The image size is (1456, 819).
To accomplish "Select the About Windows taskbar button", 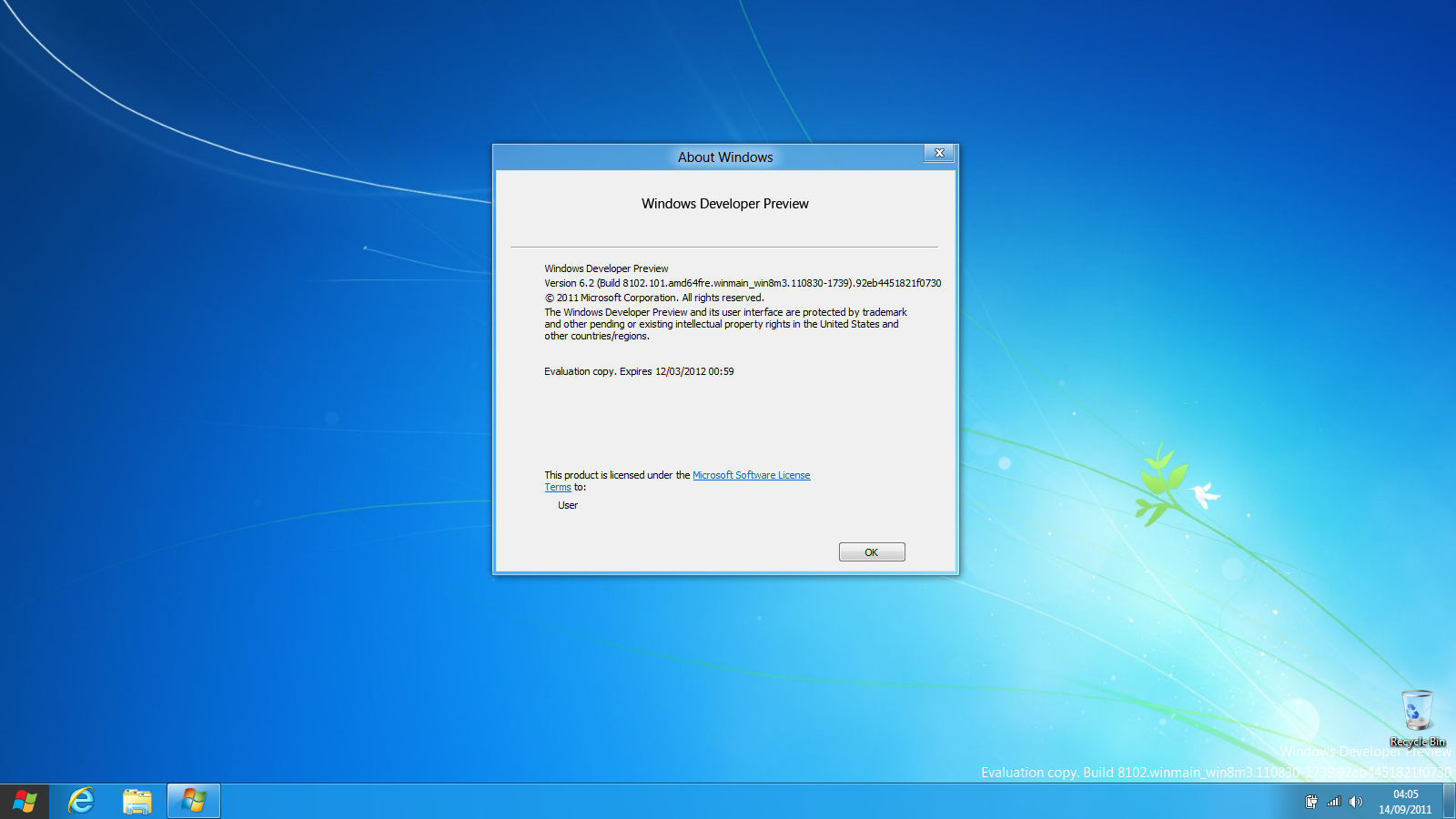I will [194, 802].
